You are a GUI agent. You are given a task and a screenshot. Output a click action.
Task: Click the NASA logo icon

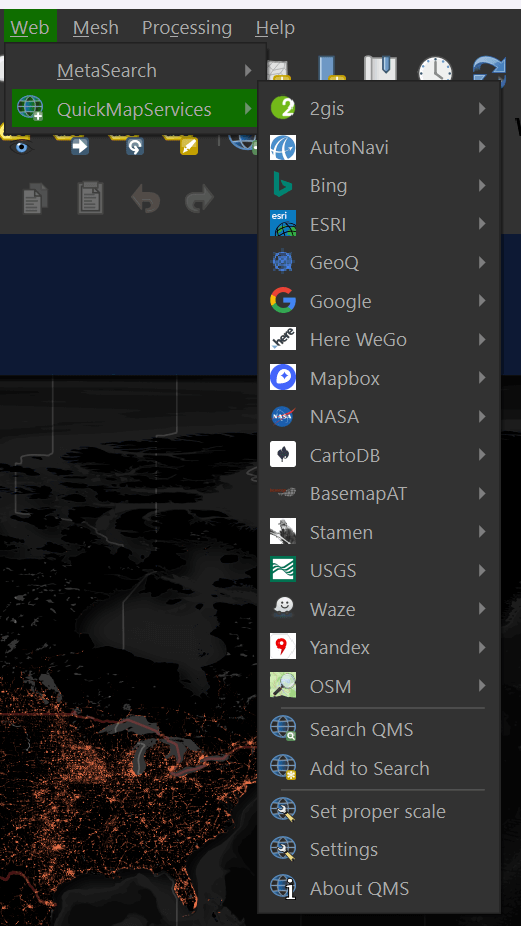tap(283, 417)
